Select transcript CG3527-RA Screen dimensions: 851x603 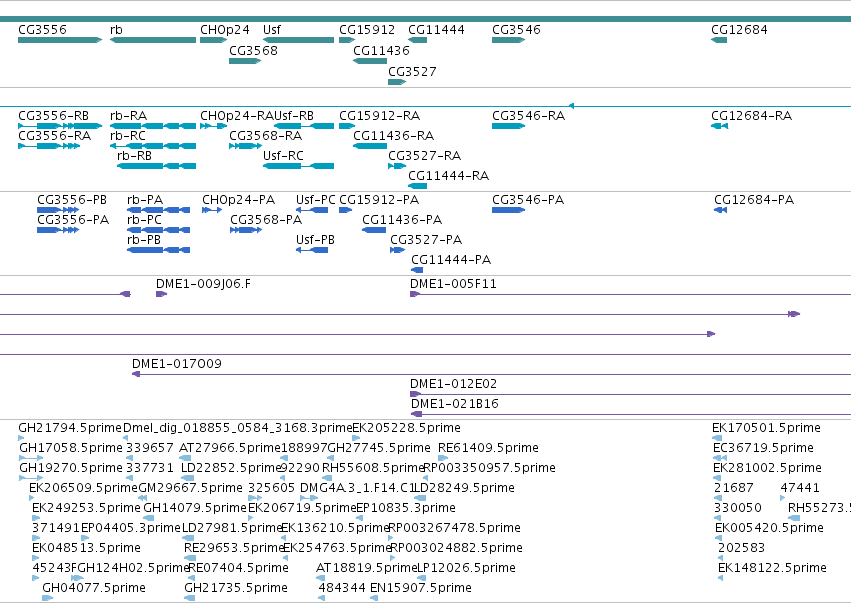(x=397, y=166)
